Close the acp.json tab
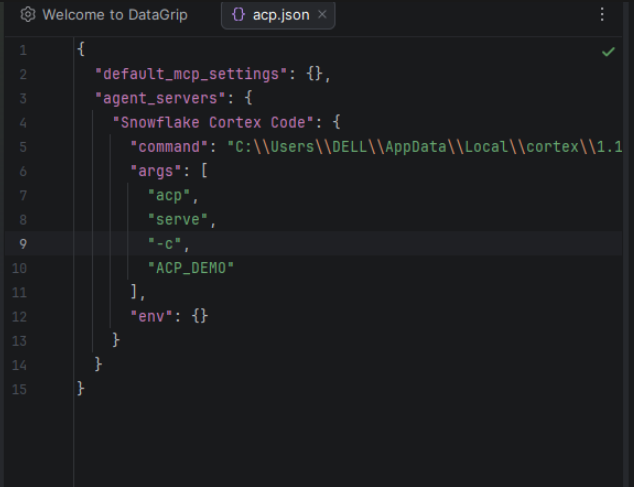Viewport: 634px width, 487px height. point(322,15)
